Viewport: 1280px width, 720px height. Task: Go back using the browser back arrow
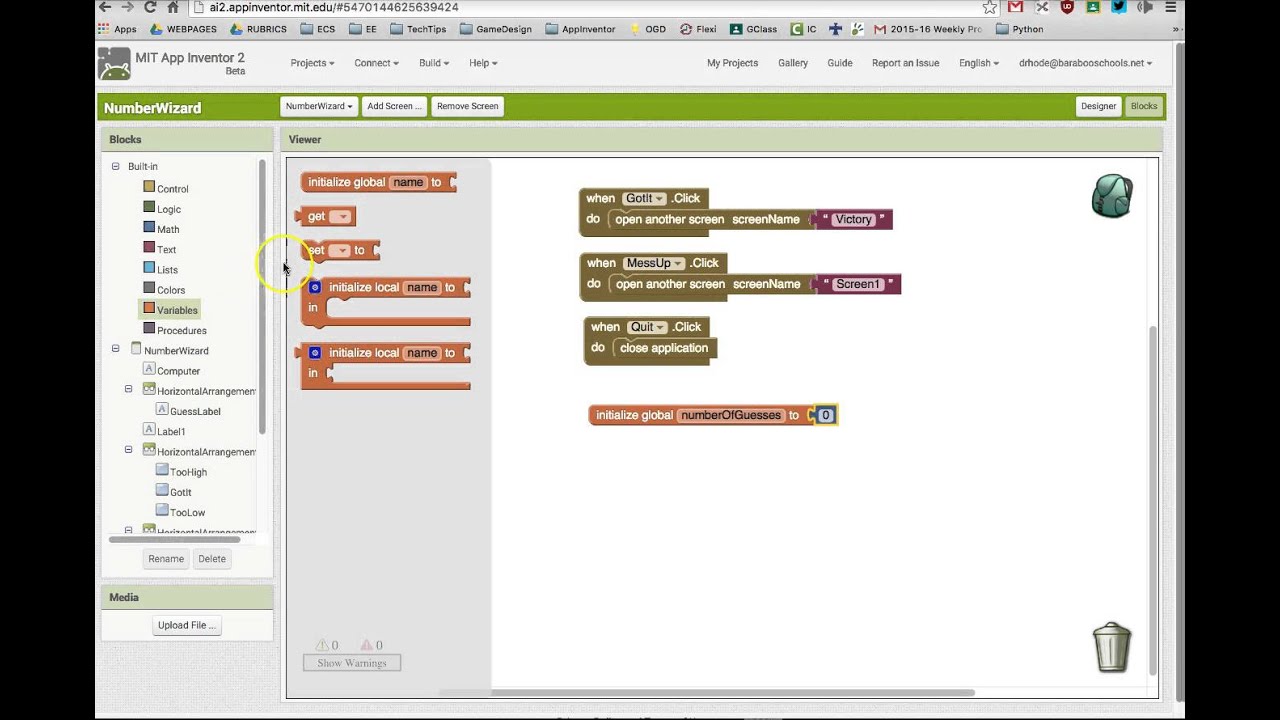tap(105, 7)
